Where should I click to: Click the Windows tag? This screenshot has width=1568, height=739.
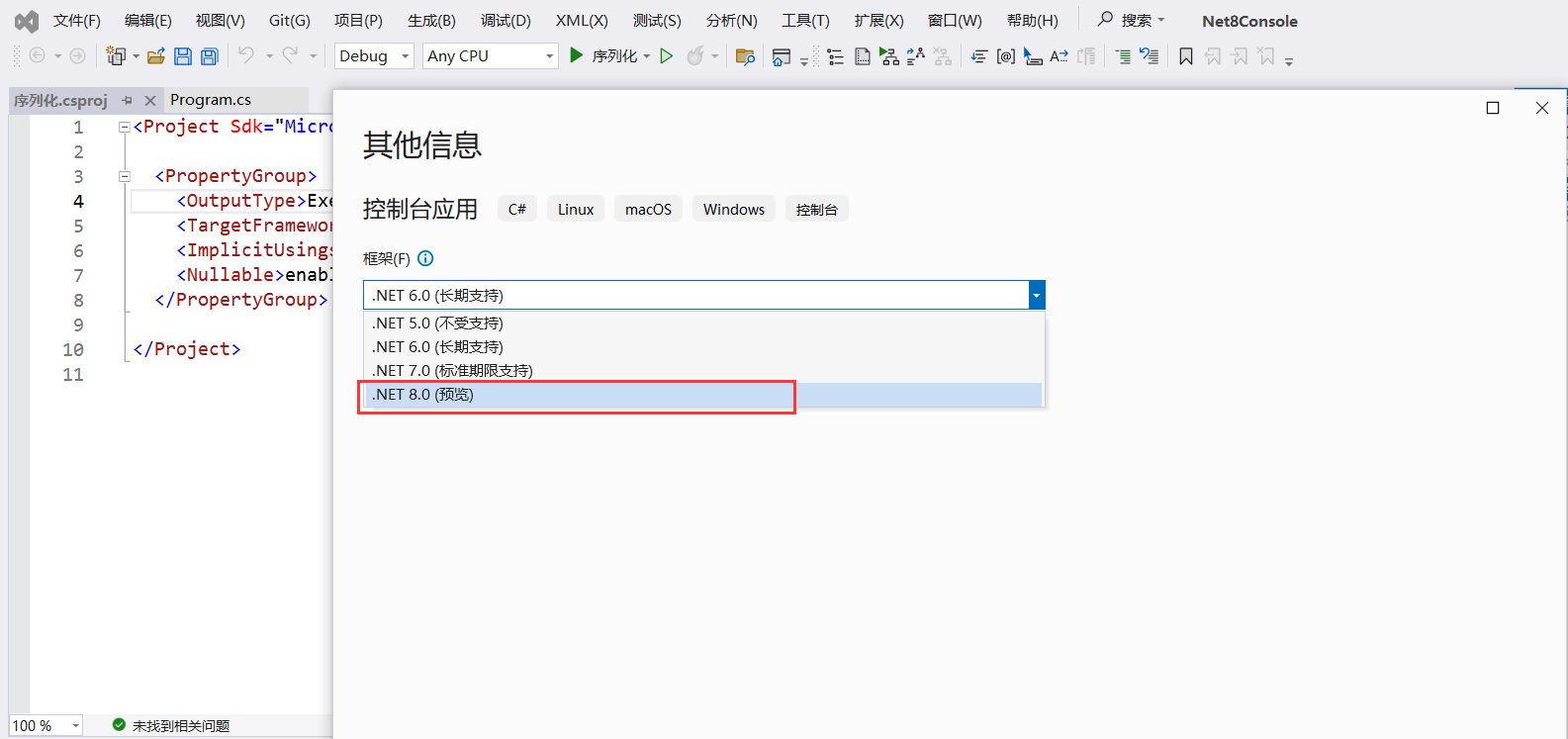tap(734, 209)
